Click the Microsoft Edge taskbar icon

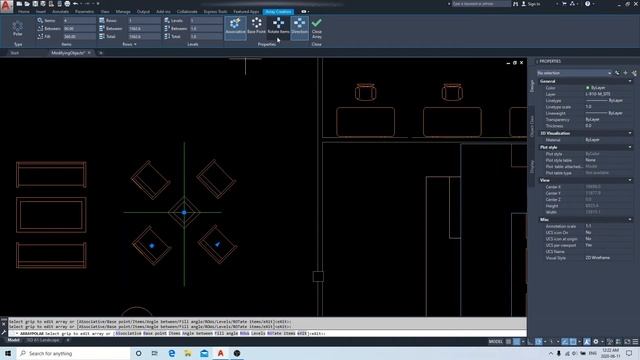pyautogui.click(x=171, y=353)
